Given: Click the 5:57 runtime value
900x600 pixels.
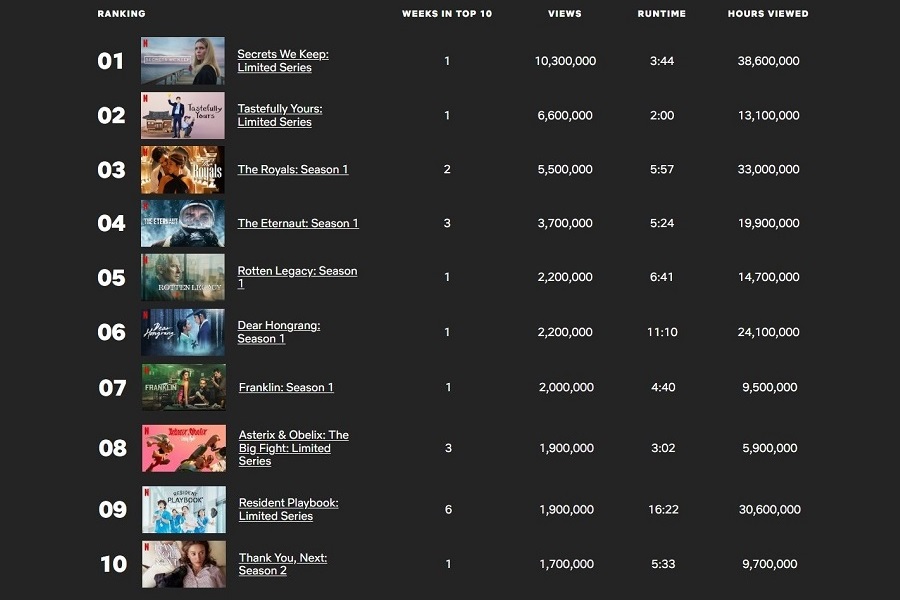Looking at the screenshot, I should [662, 169].
